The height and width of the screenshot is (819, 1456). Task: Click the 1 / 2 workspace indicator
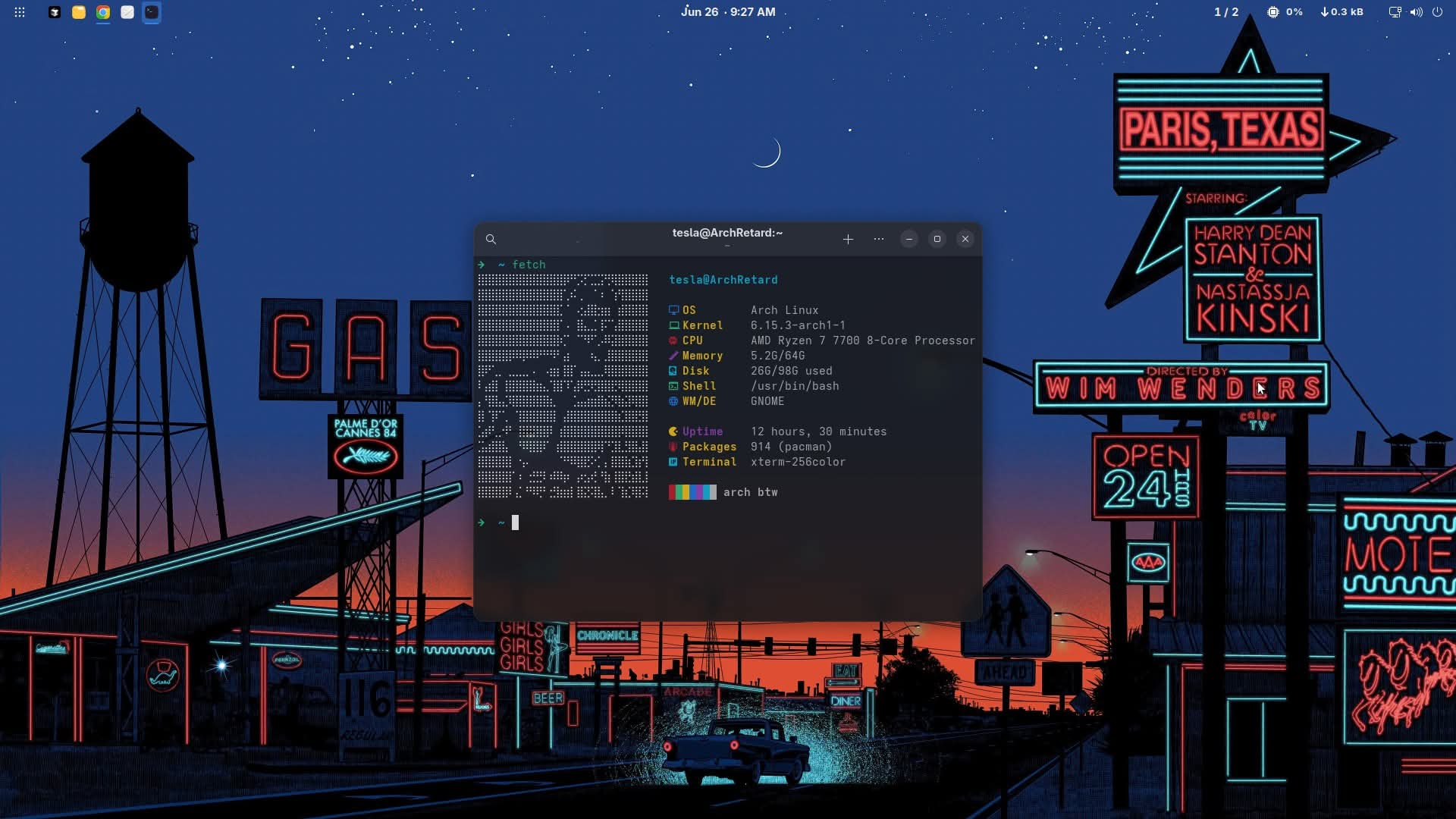pos(1226,12)
